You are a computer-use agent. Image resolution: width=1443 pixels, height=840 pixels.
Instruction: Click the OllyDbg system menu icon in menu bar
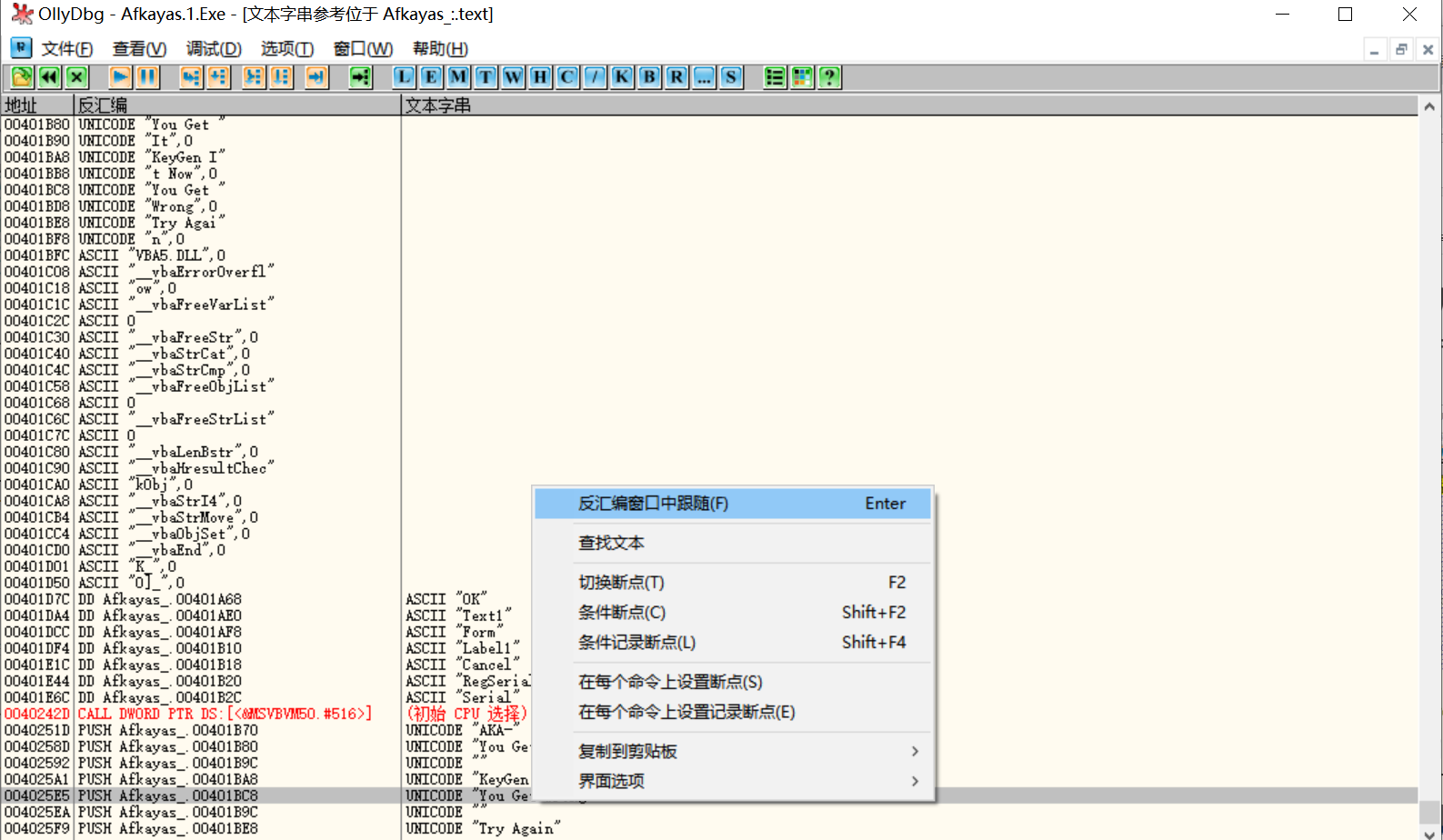click(x=21, y=48)
